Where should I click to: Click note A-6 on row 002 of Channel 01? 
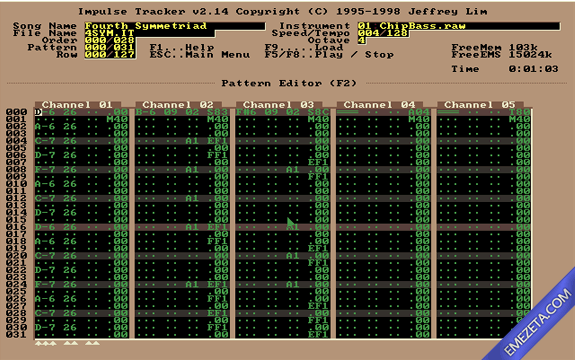point(45,126)
